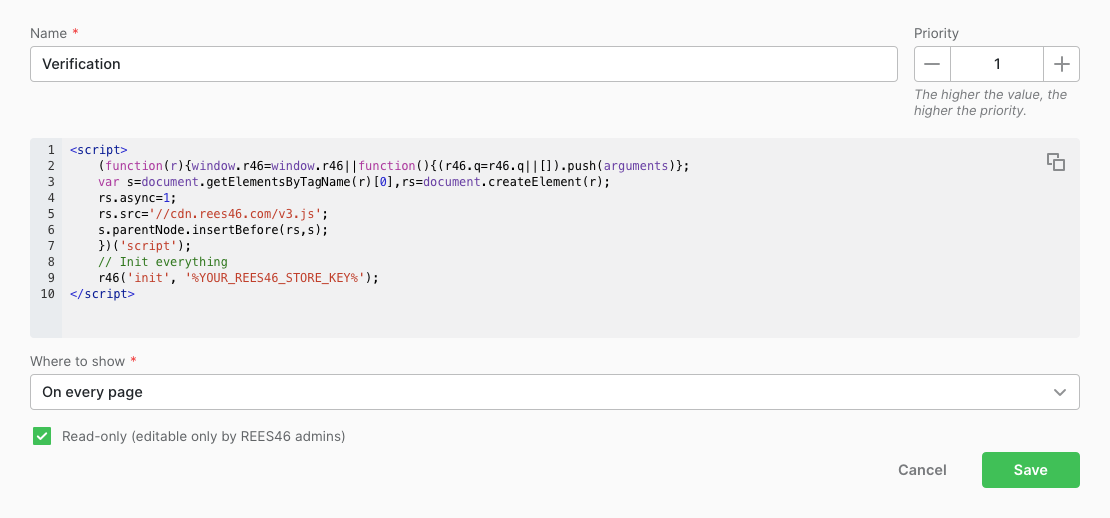Screen dimensions: 1110x518
Task: Click line number 3 in the gutter
Action: click(x=50, y=182)
